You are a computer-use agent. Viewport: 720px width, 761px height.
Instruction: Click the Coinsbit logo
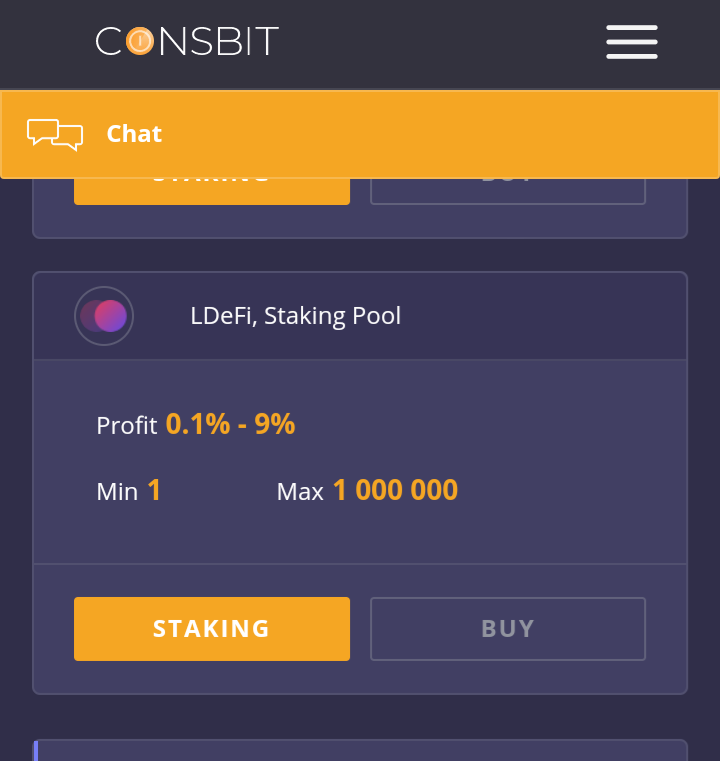click(187, 41)
